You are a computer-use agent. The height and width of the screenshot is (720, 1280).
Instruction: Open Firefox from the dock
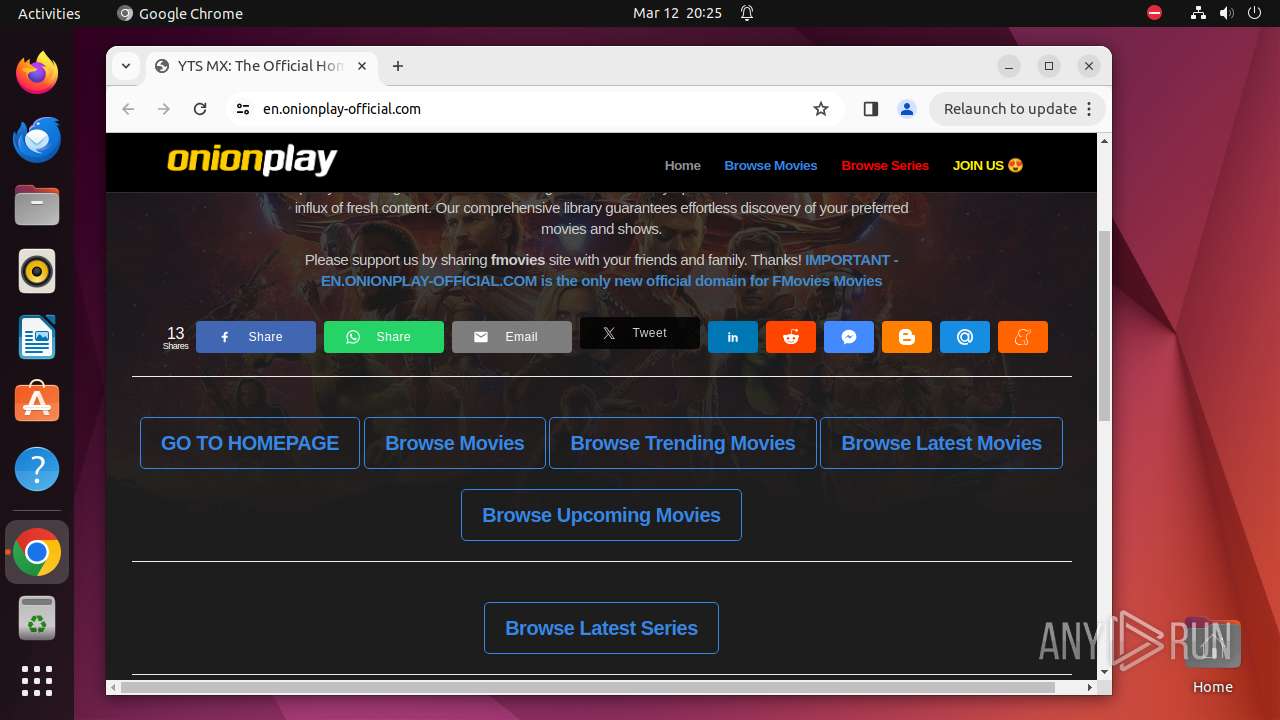tap(37, 73)
